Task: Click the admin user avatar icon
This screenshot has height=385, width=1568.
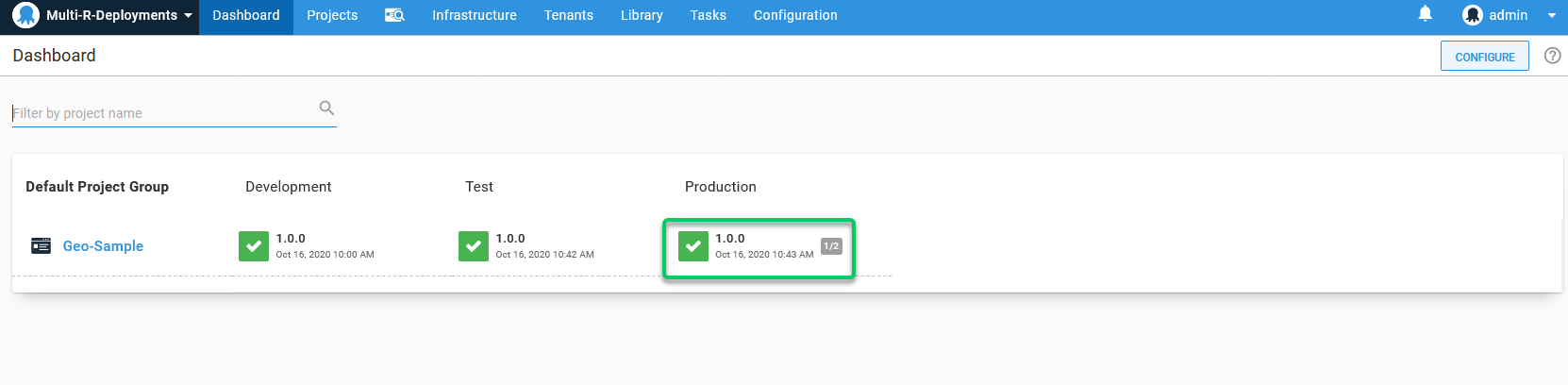Action: 1472,15
